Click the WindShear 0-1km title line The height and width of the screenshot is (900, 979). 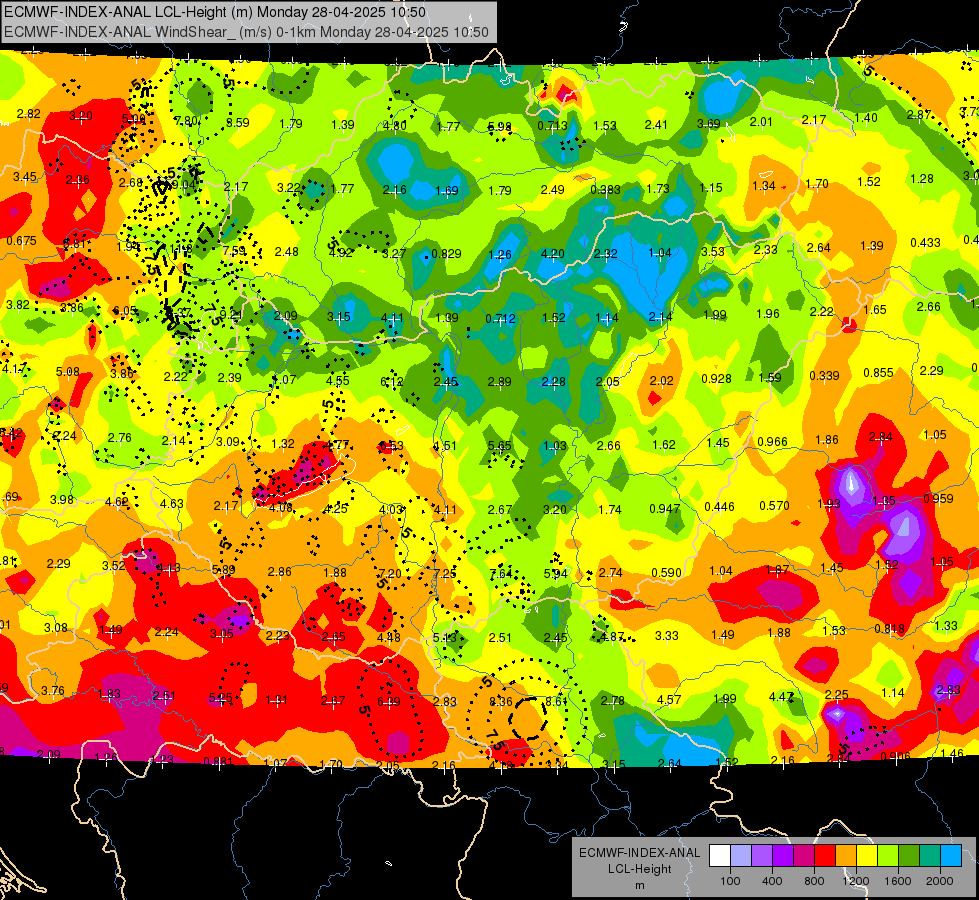point(246,32)
